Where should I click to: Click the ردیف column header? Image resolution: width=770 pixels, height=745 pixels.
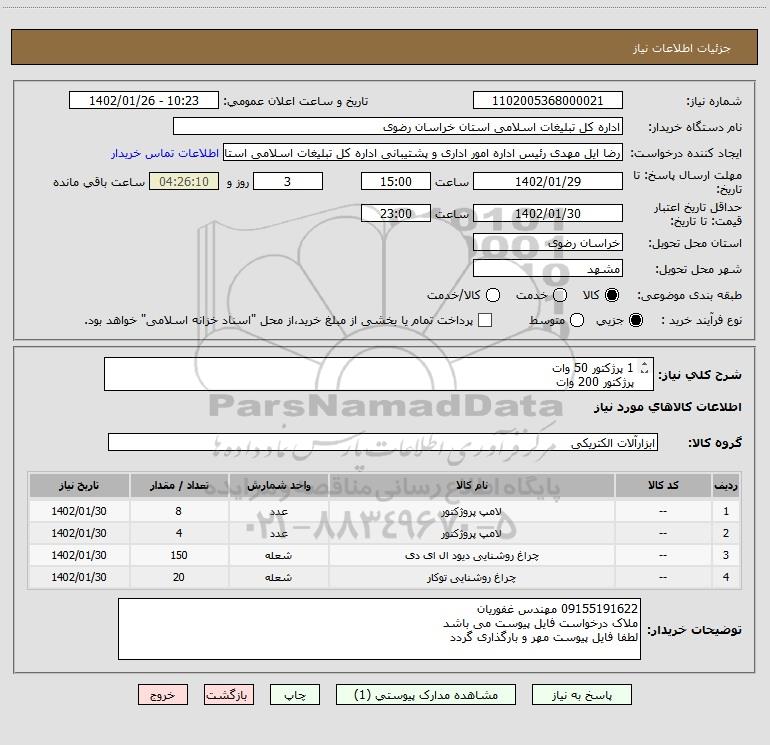pyautogui.click(x=726, y=485)
